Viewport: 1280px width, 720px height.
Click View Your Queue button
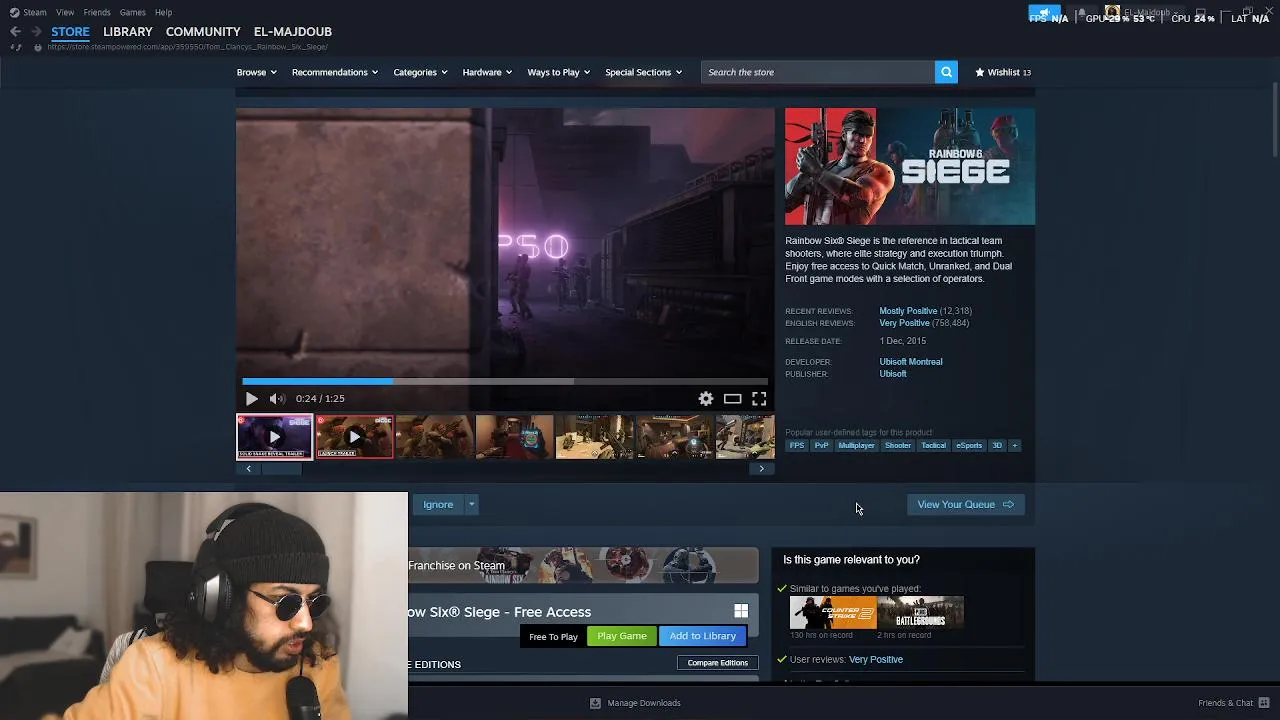(965, 505)
